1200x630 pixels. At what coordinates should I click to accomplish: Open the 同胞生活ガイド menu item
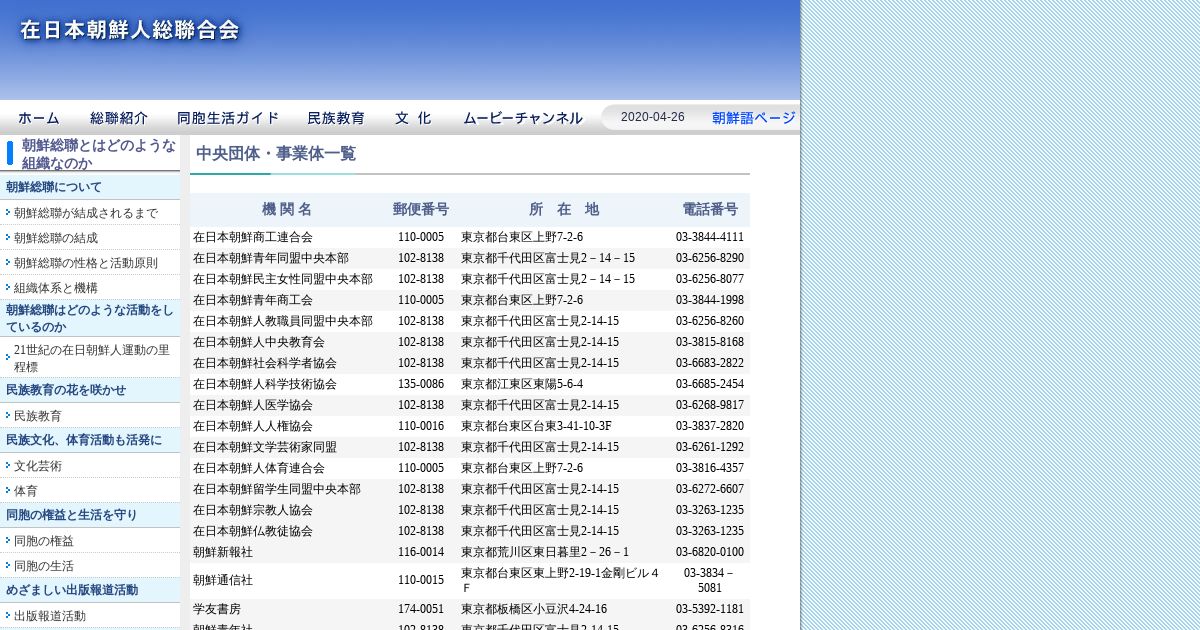pos(228,118)
